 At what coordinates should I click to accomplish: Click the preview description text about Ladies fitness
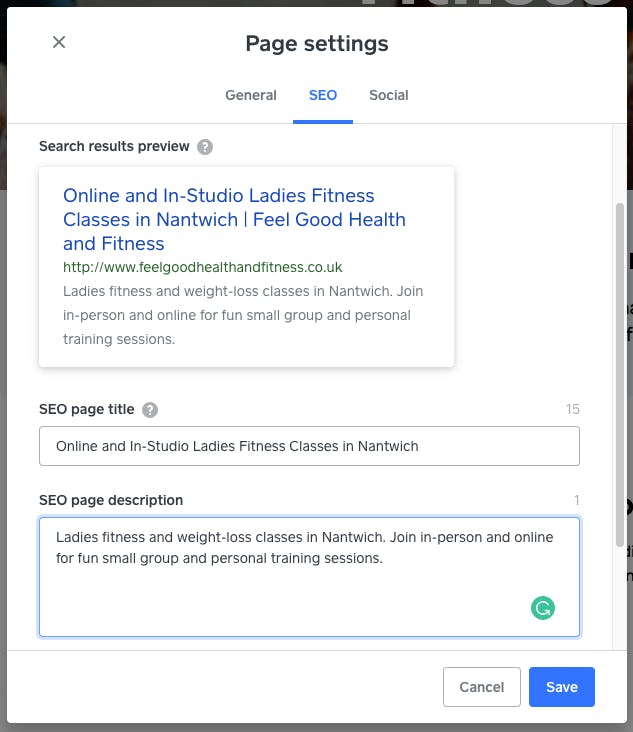pos(243,315)
